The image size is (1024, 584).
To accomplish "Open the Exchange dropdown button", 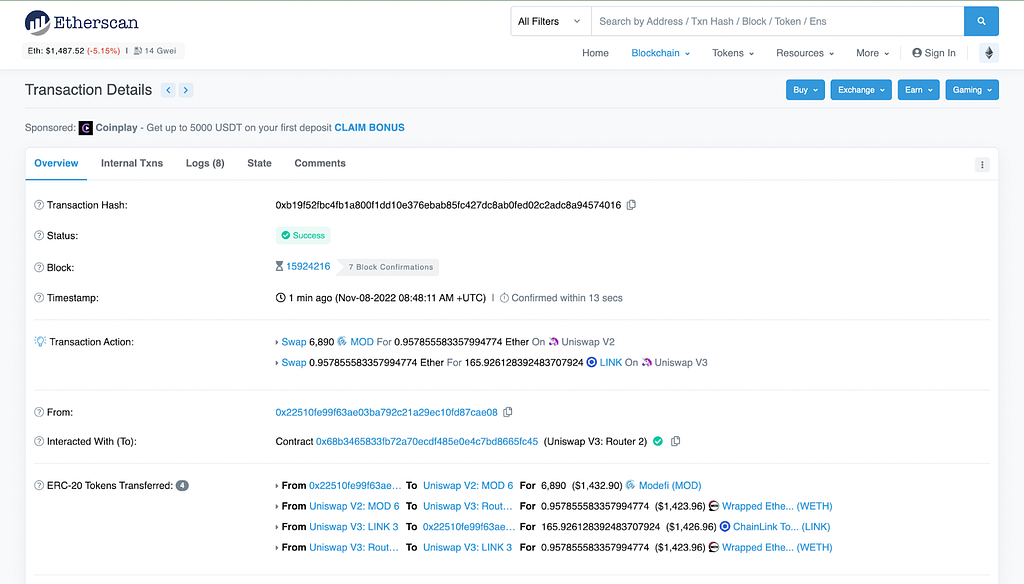I will (861, 90).
